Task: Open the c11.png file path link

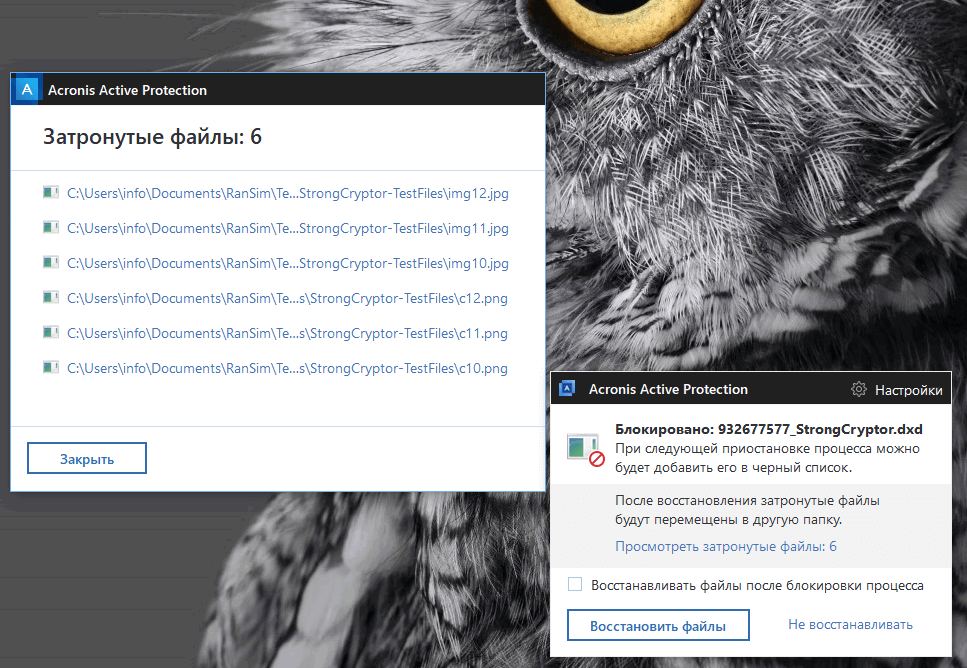Action: click(287, 334)
